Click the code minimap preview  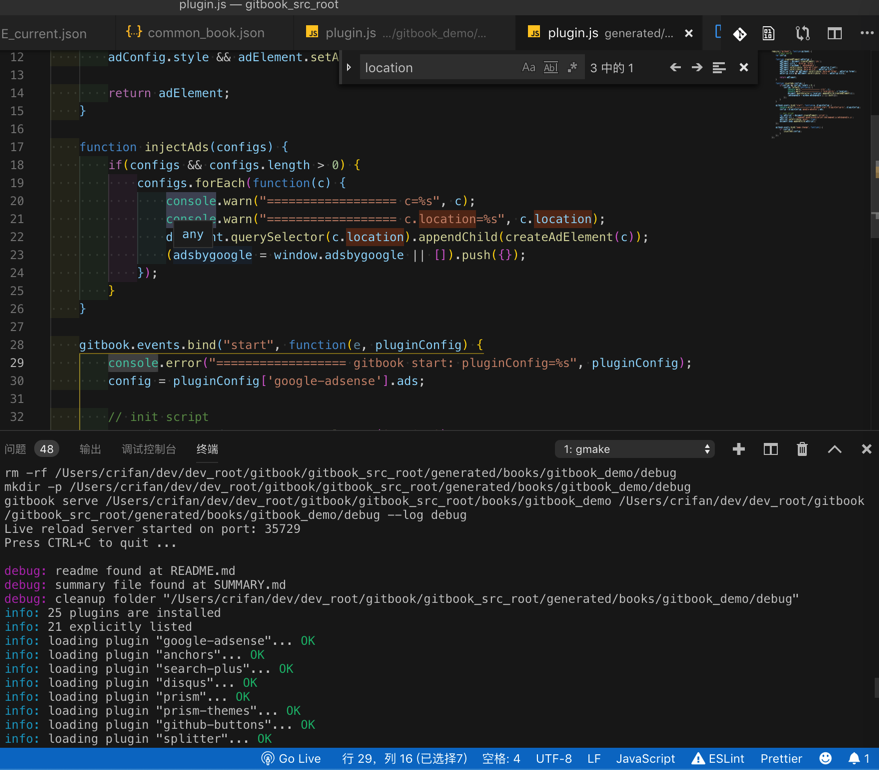(810, 105)
